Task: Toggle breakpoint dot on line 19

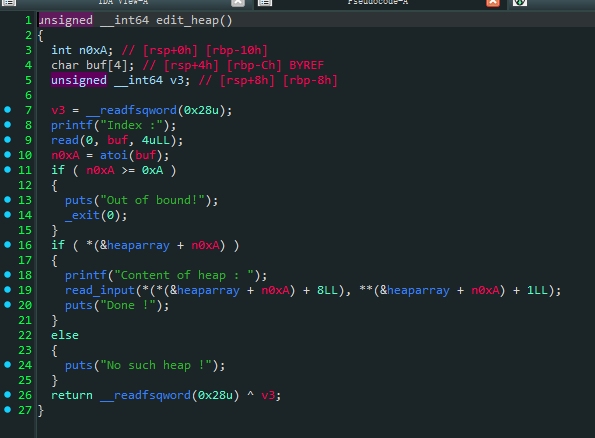Action: point(8,290)
